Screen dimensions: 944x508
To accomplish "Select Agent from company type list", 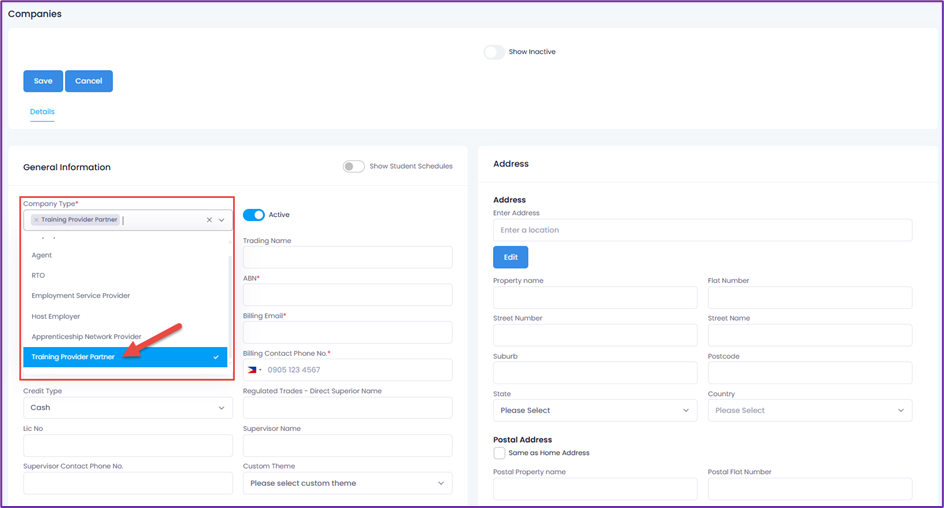I will (x=42, y=255).
